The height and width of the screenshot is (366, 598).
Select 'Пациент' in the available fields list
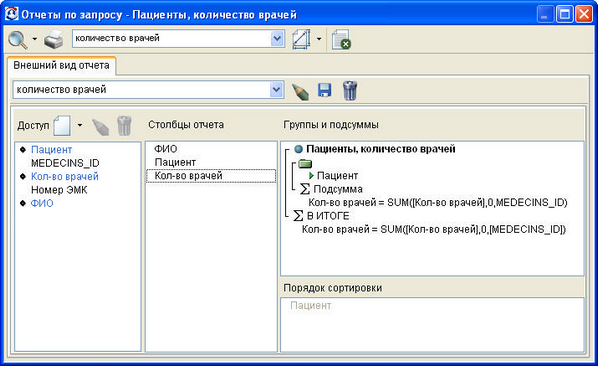point(51,150)
